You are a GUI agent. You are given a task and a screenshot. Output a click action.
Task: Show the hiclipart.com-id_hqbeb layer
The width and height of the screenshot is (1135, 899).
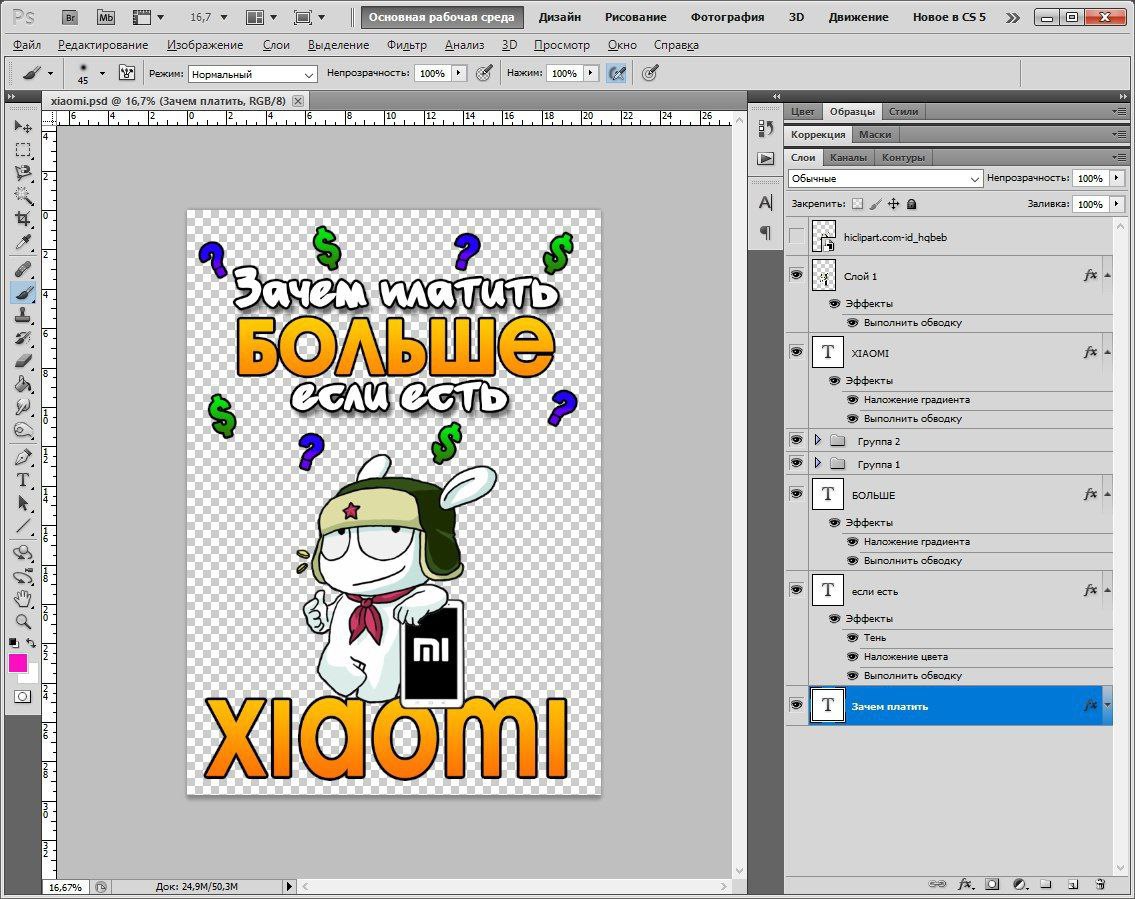796,236
